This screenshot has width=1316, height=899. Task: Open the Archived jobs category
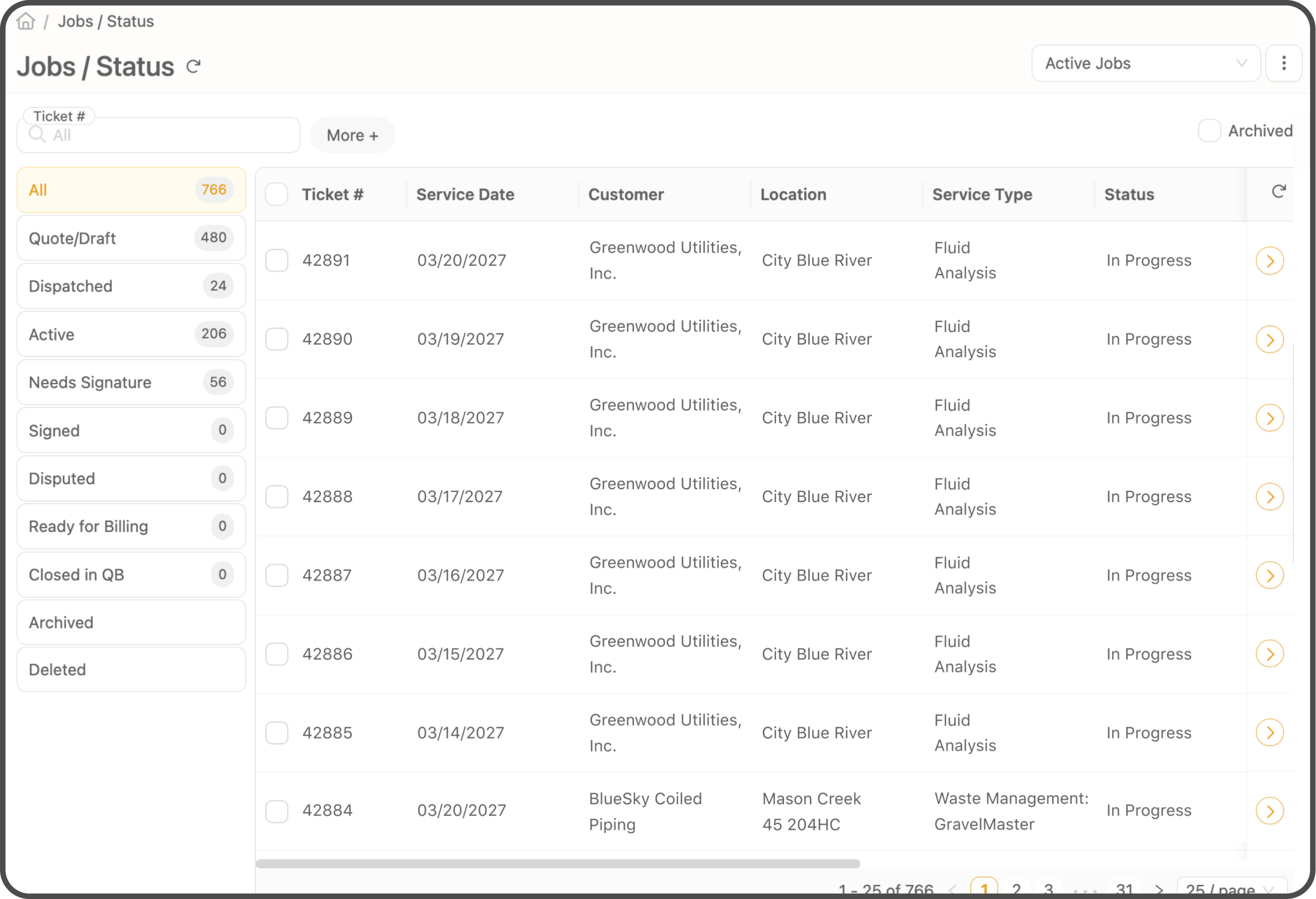coord(131,622)
